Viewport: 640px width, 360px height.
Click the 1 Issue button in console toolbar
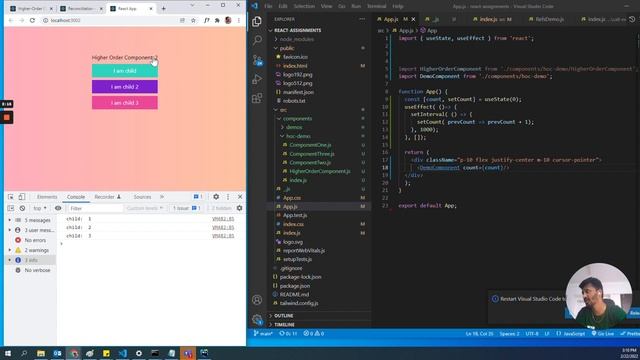coord(187,208)
